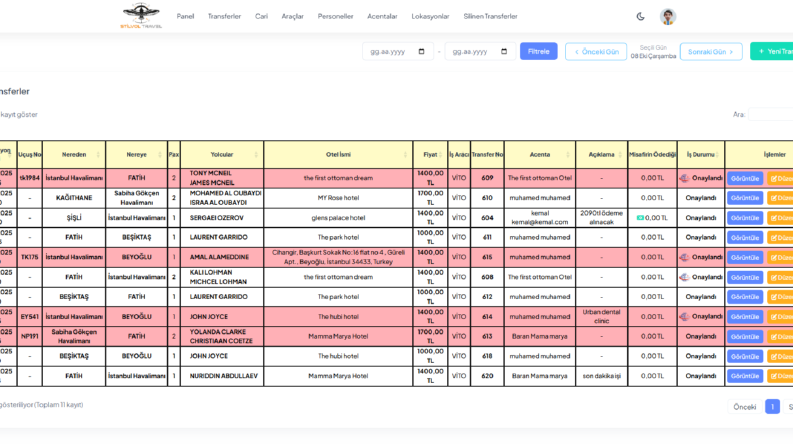This screenshot has height=446, width=793.
Task: Click note cell son dakika işi
Action: [601, 376]
